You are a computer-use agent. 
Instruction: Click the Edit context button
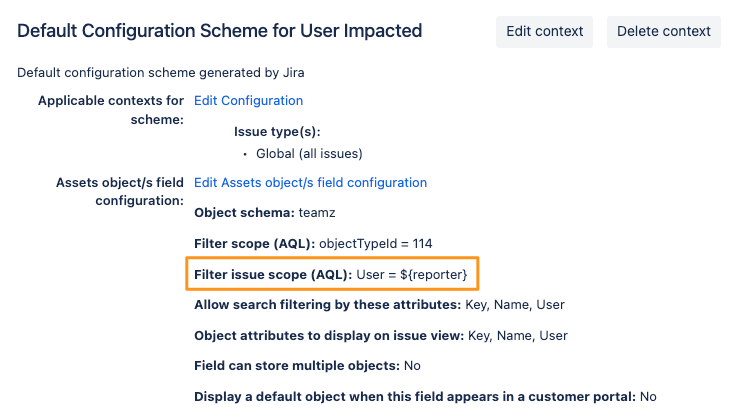pos(544,31)
